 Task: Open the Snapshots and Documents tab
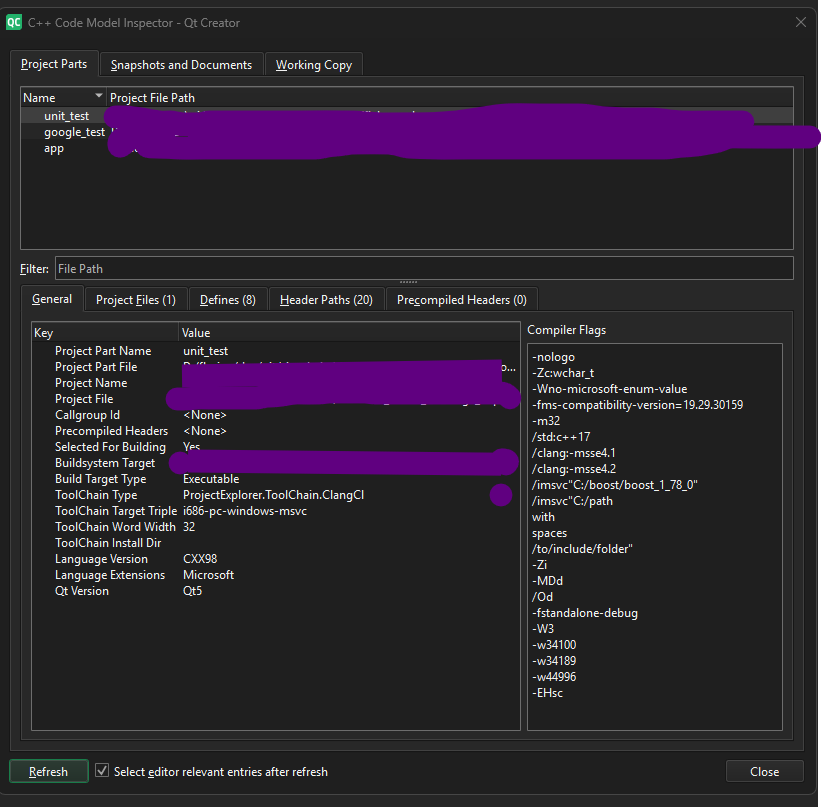[181, 65]
